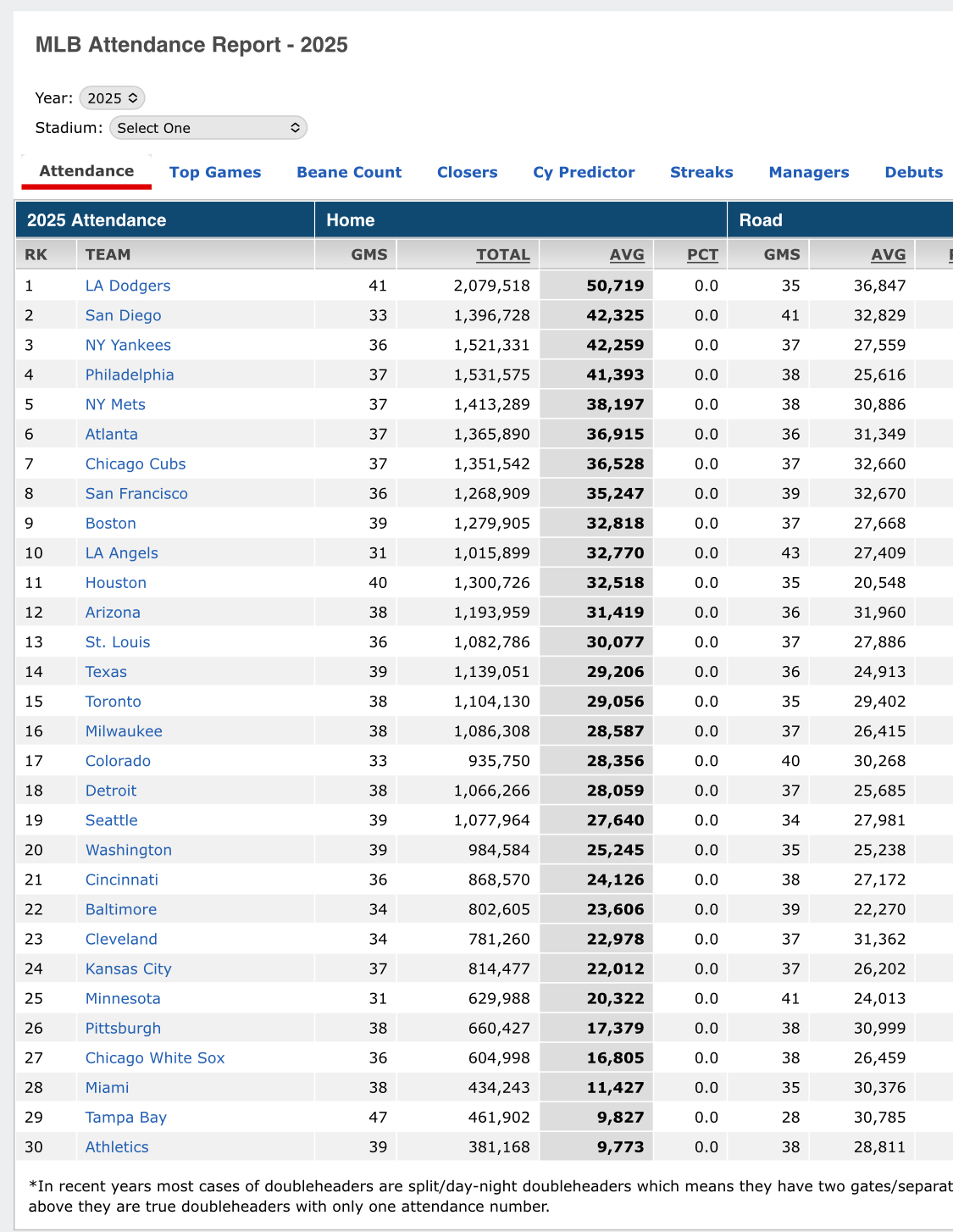Viewport: 953px width, 1232px height.
Task: Click the RK column header
Action: [36, 254]
